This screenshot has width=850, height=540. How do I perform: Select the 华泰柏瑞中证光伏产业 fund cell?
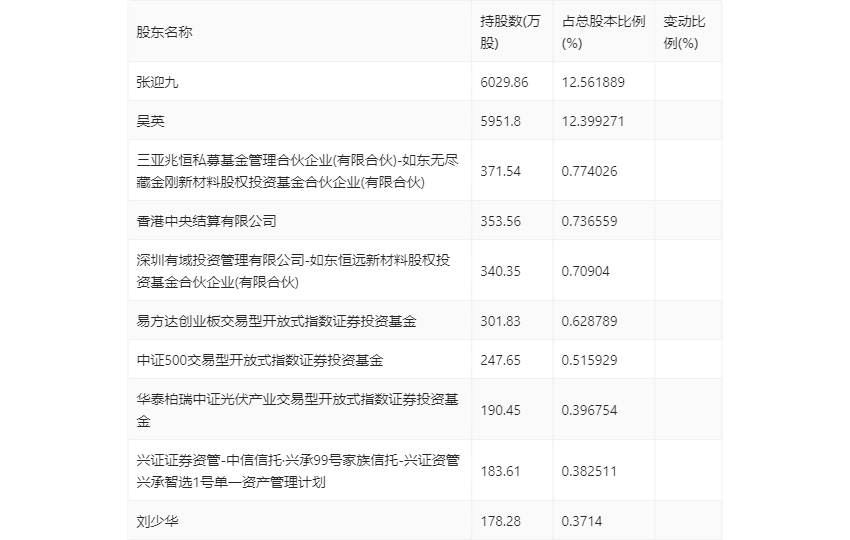[298, 410]
